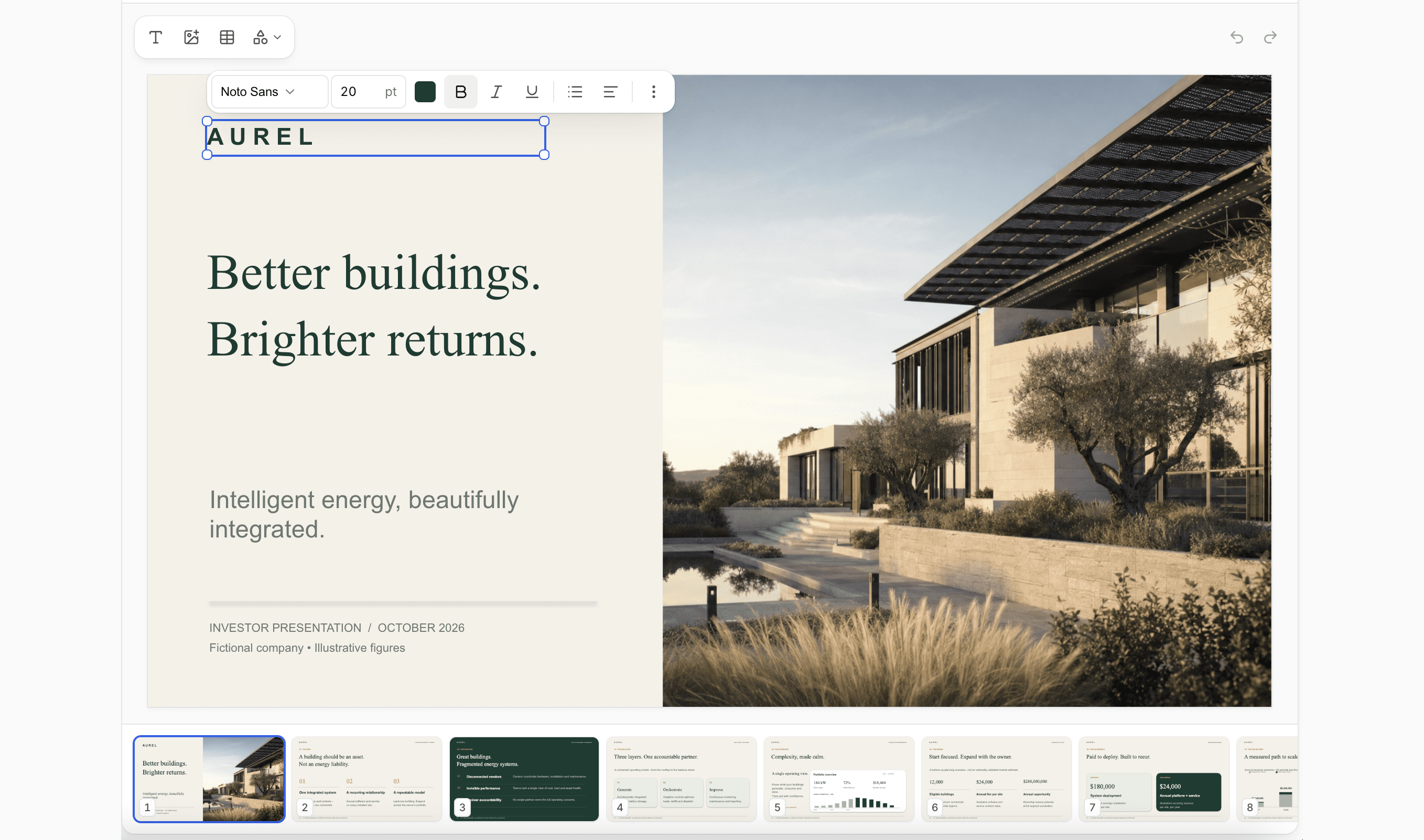Select the AUREL text box
The width and height of the screenshot is (1424, 840).
(x=375, y=137)
